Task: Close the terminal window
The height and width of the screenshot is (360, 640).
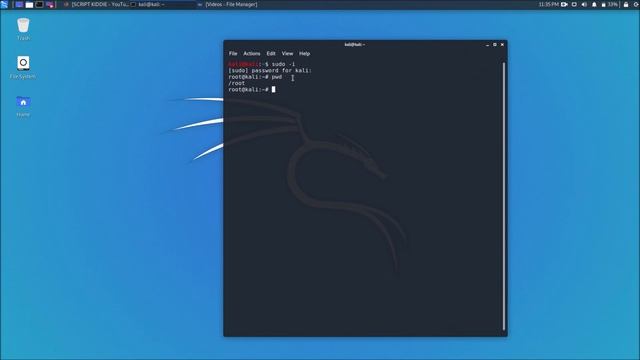Action: tap(502, 44)
